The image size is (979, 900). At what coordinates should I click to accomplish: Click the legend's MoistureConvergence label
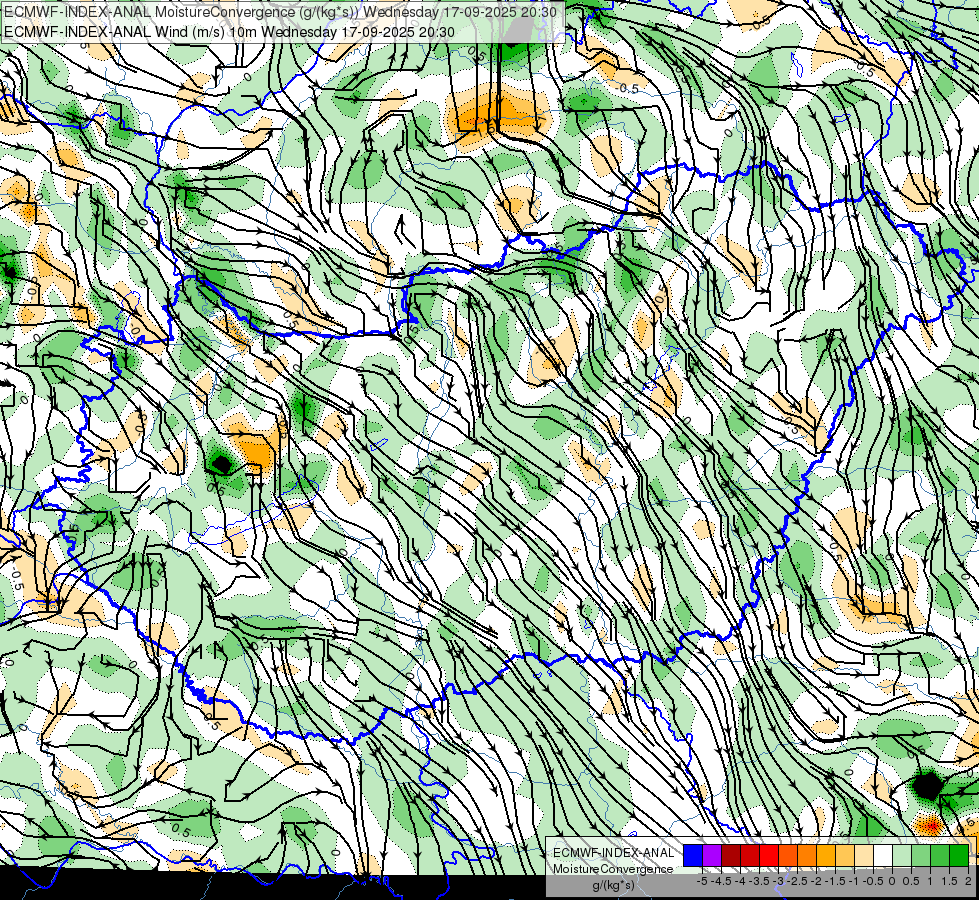tap(613, 869)
